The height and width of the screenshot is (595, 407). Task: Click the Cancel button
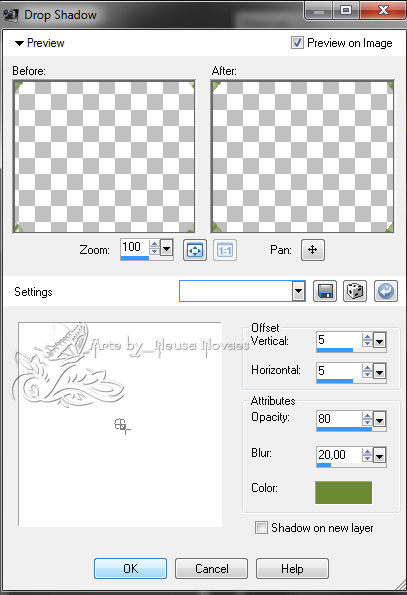pos(211,568)
